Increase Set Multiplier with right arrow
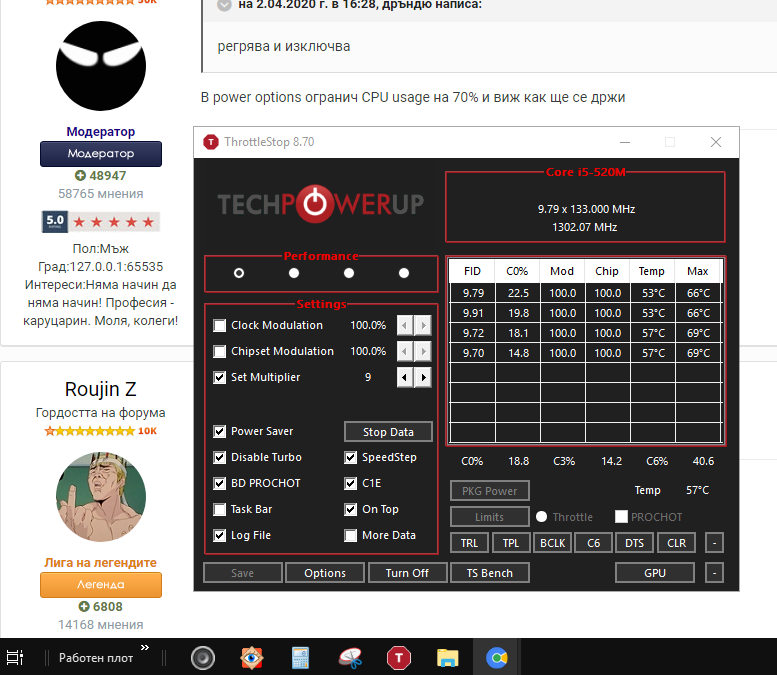Image resolution: width=777 pixels, height=675 pixels. (423, 378)
